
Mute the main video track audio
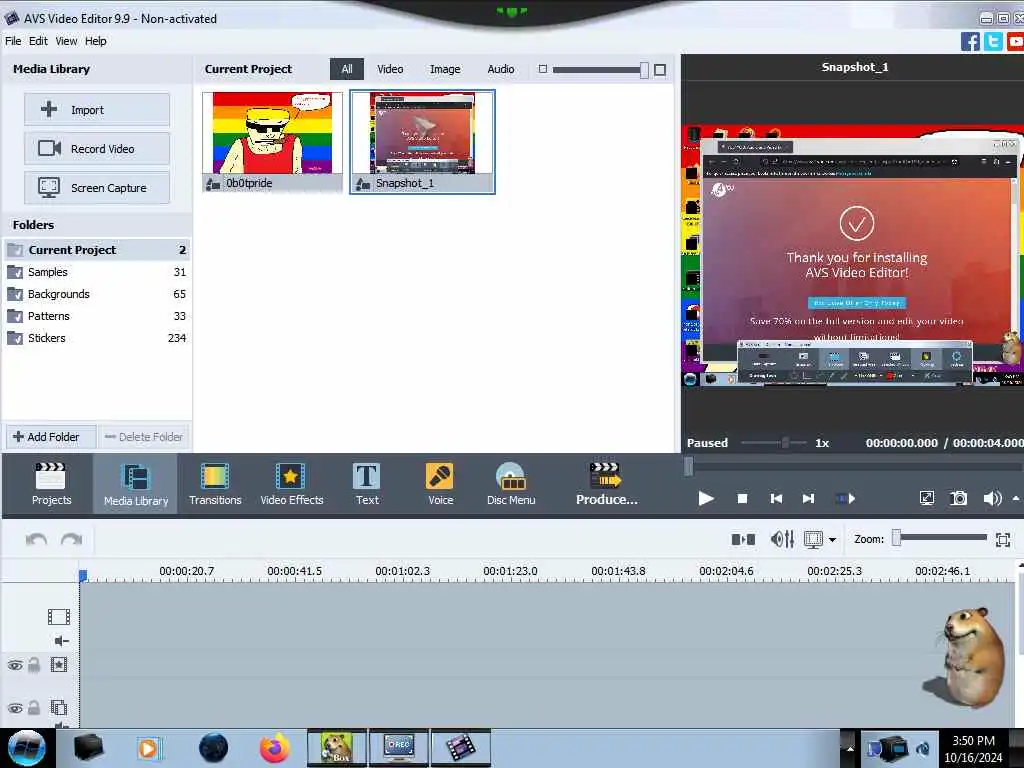click(x=61, y=641)
